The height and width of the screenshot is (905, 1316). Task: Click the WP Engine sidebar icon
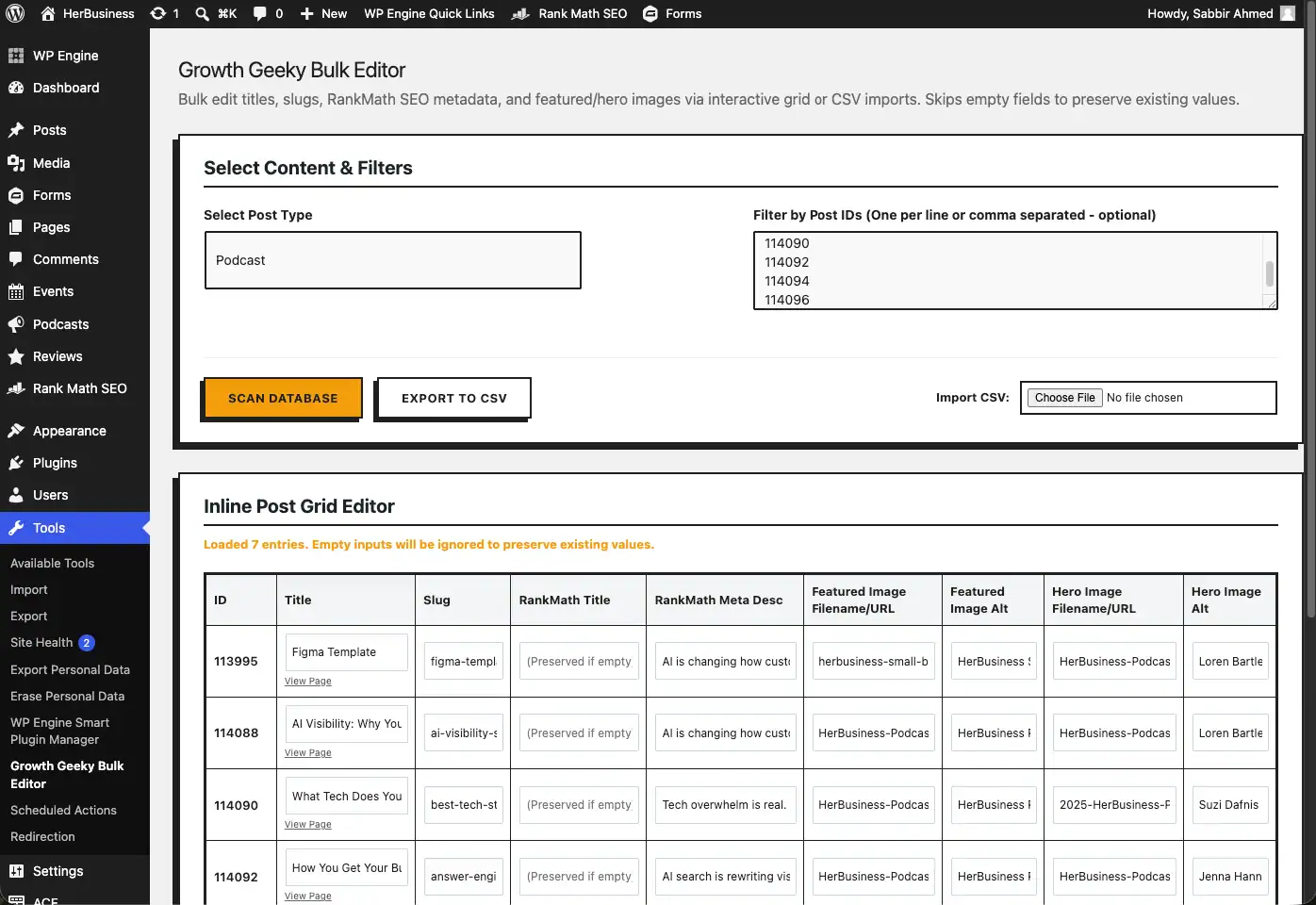(16, 56)
